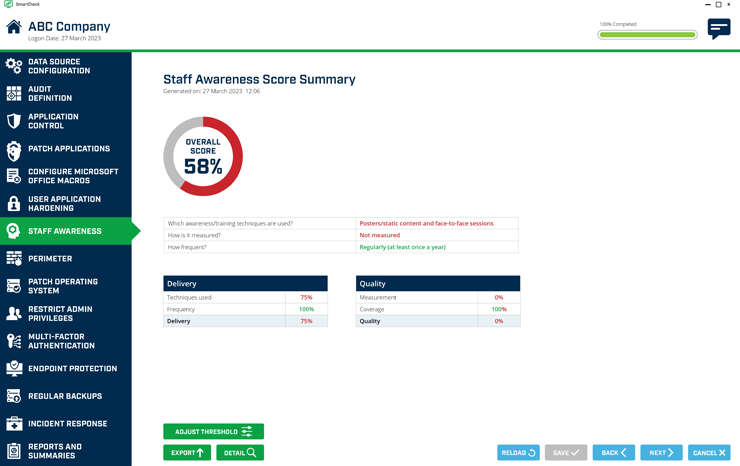Viewport: 740px width, 466px height.
Task: Click the Endpoint Protection icon
Action: pos(14,369)
